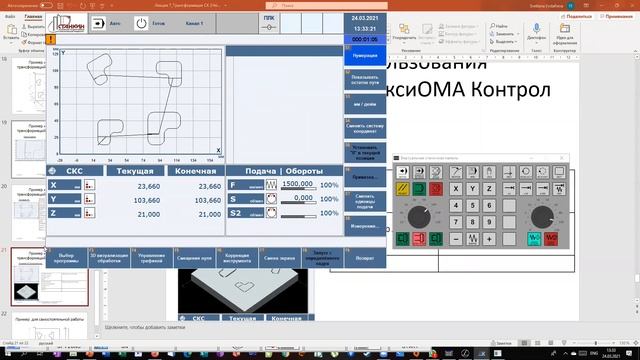Click the Design Ideas icon in PowerPoint ribbon
Image resolution: width=640 pixels, height=360 pixels.
click(565, 29)
